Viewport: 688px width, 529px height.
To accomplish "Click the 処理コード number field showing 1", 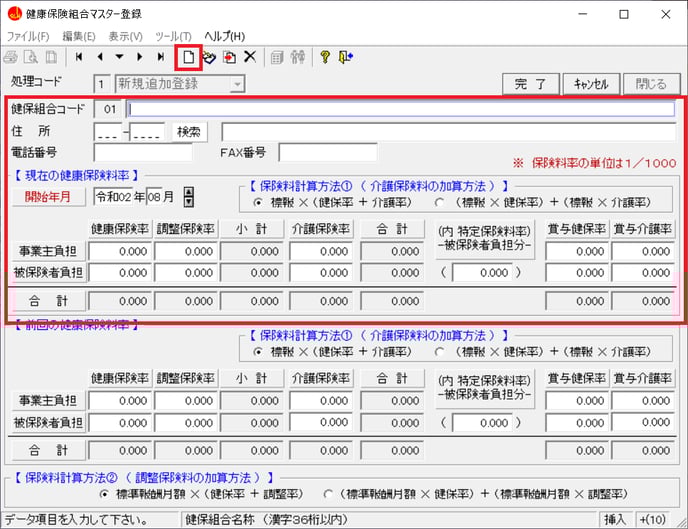I will point(101,84).
